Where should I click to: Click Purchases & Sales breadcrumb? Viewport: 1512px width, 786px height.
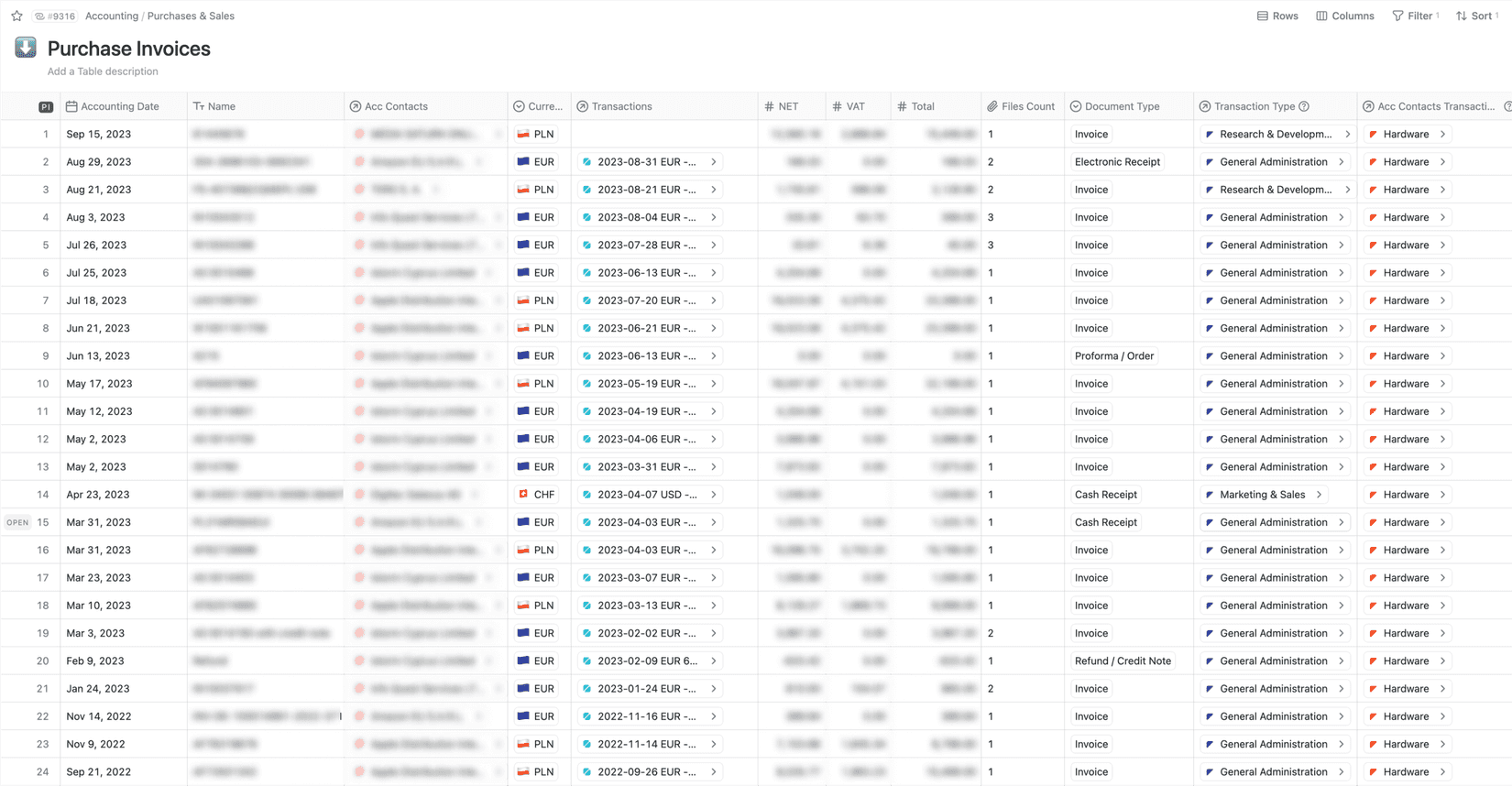191,16
